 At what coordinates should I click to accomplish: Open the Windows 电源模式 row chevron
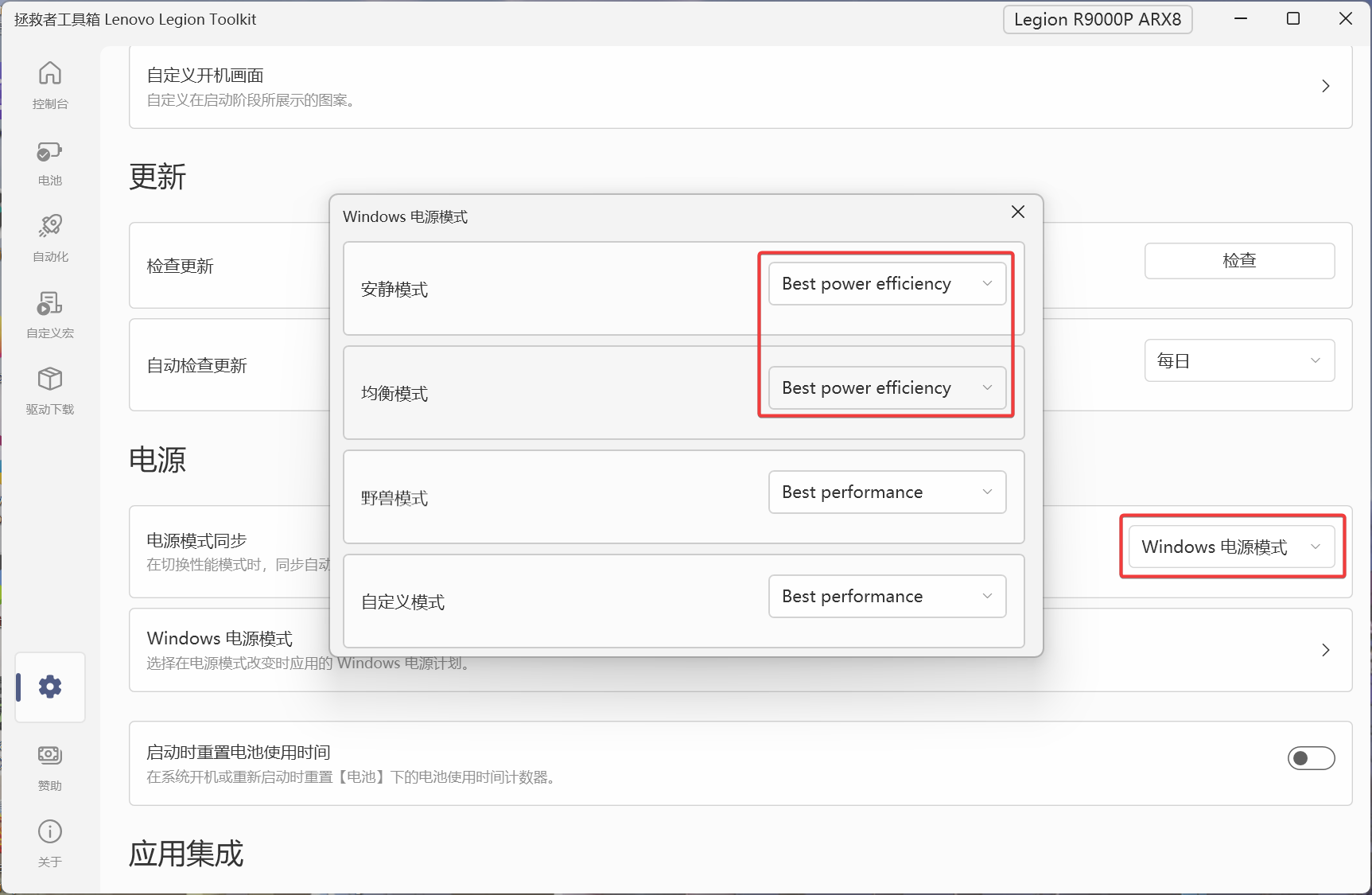tap(1326, 650)
